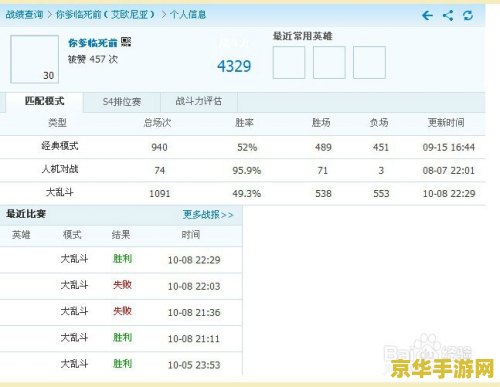The image size is (500, 387).
Task: Click the 489 wins cell
Action: click(323, 147)
